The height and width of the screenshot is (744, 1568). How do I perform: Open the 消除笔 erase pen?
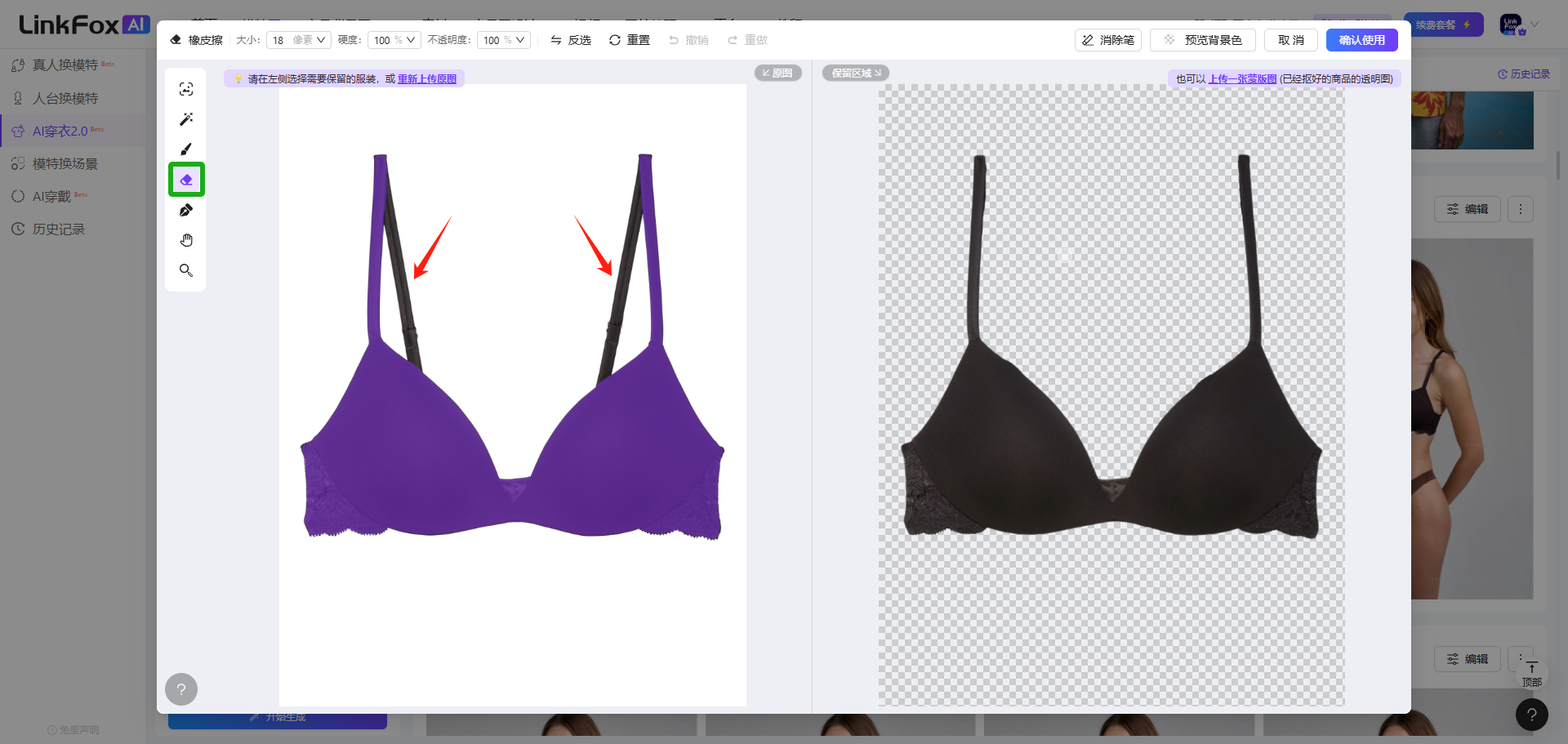(x=1108, y=40)
